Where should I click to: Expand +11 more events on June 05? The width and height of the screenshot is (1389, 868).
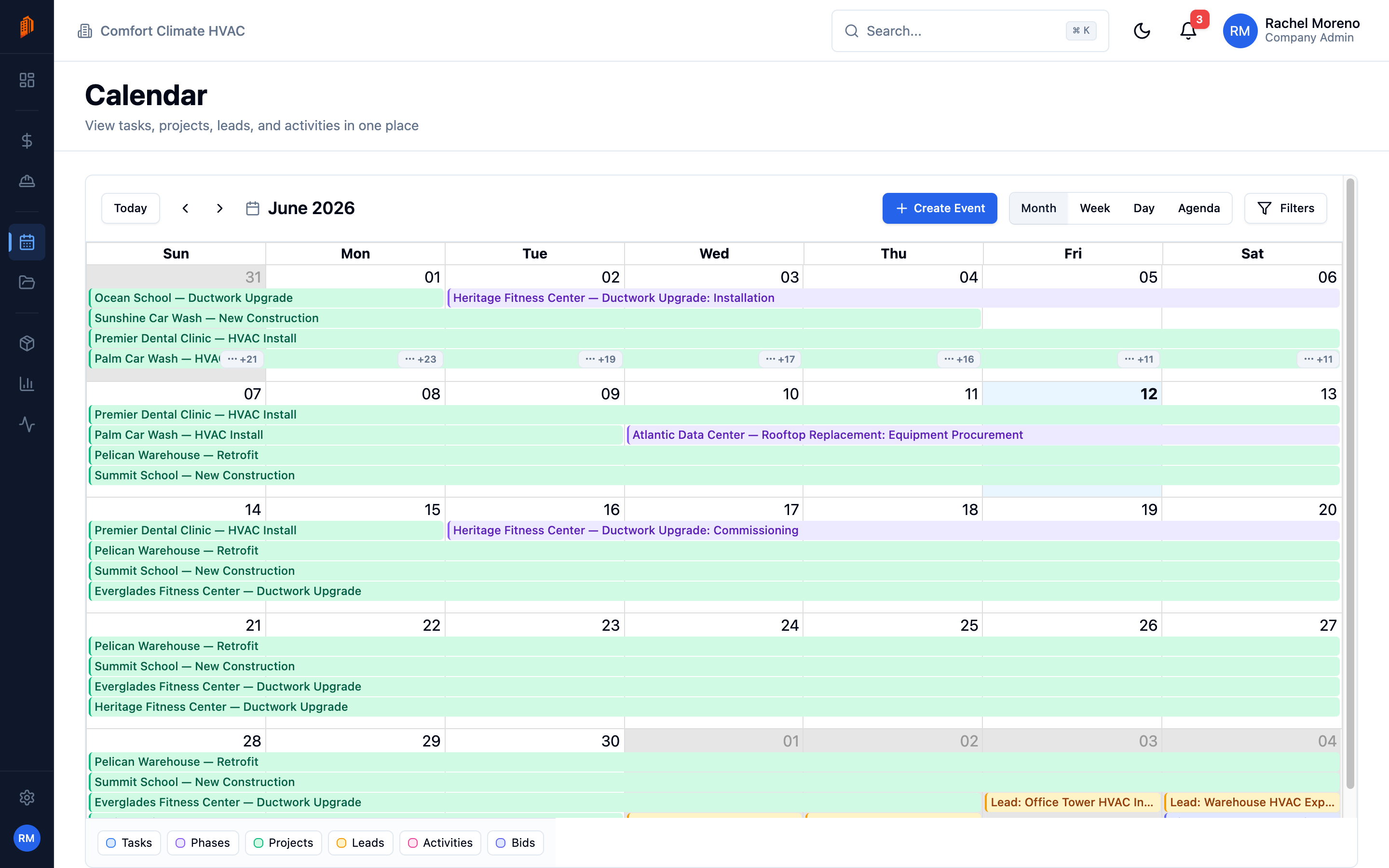[x=1139, y=359]
